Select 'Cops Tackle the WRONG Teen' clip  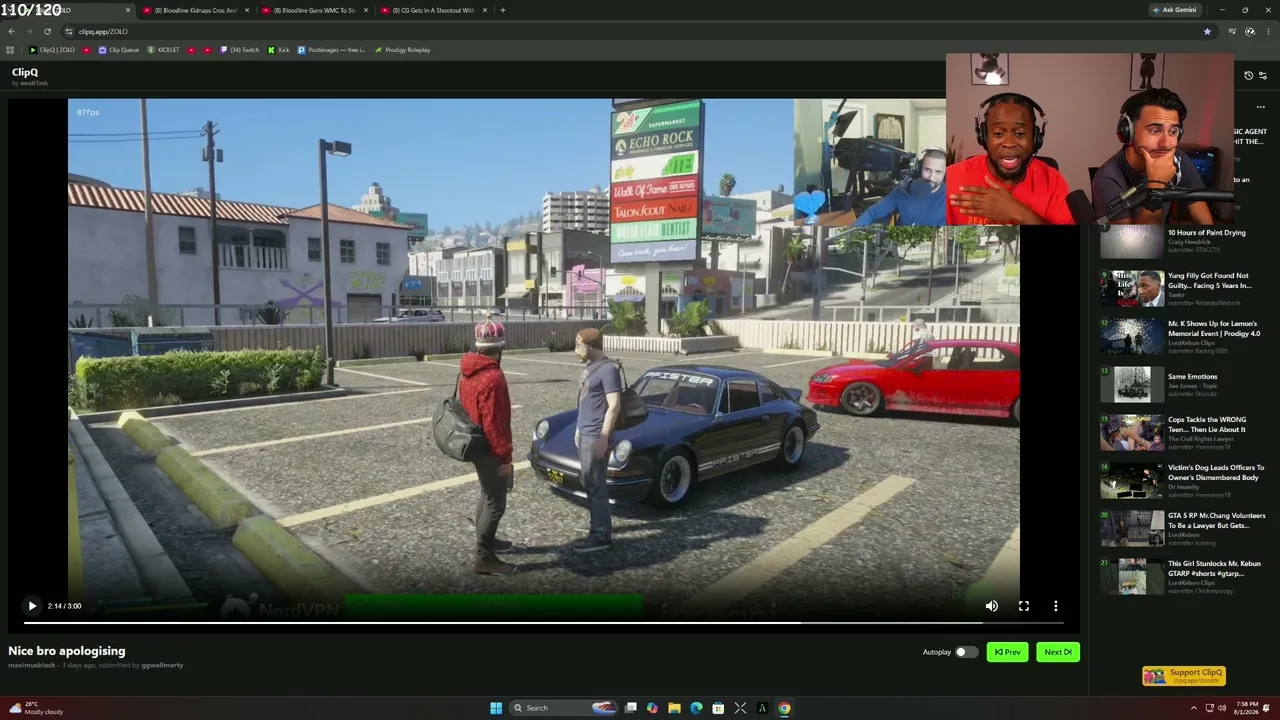point(1206,424)
